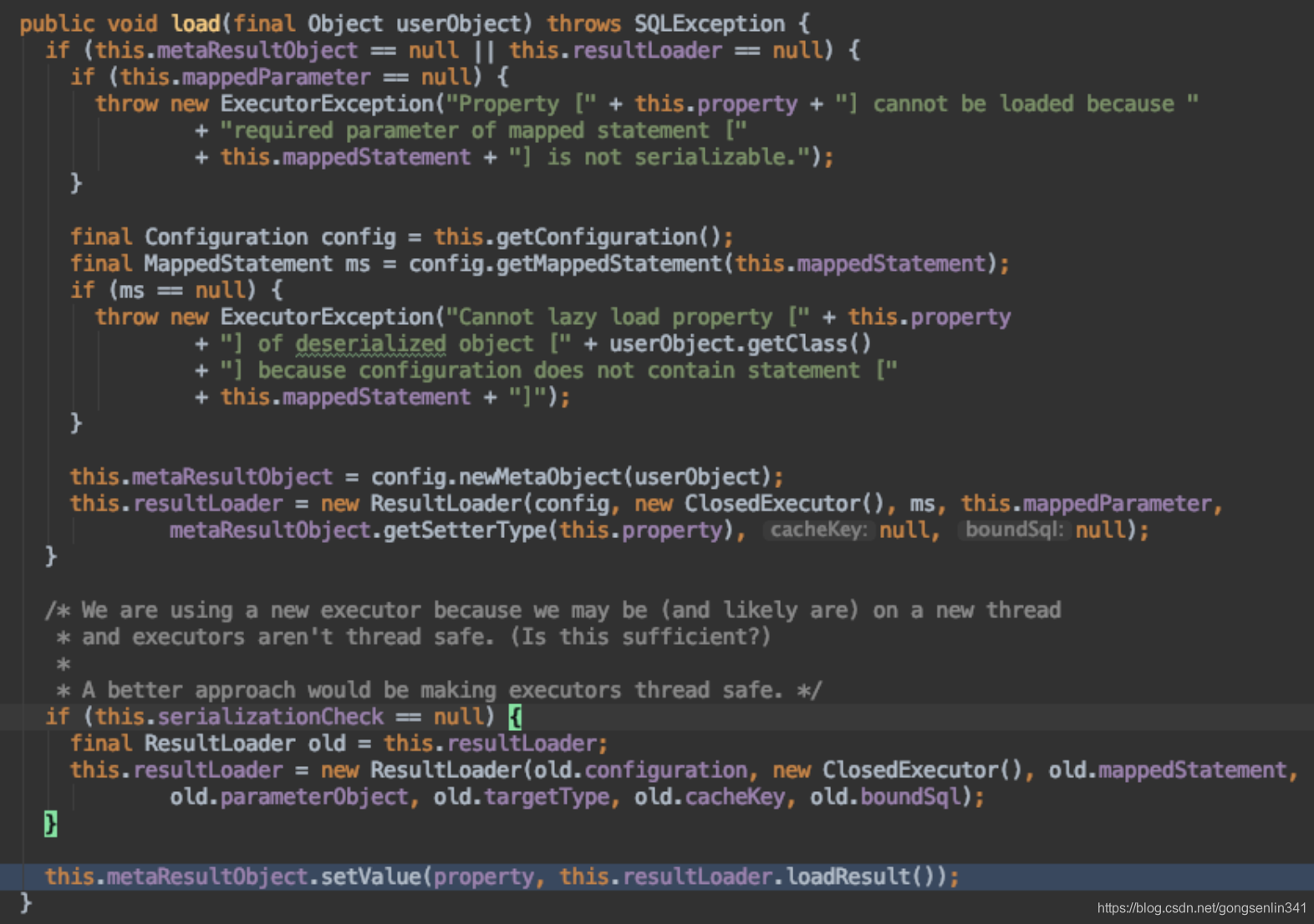1314x924 pixels.
Task: Click getMappedStatement method call
Action: pyautogui.click(x=609, y=264)
